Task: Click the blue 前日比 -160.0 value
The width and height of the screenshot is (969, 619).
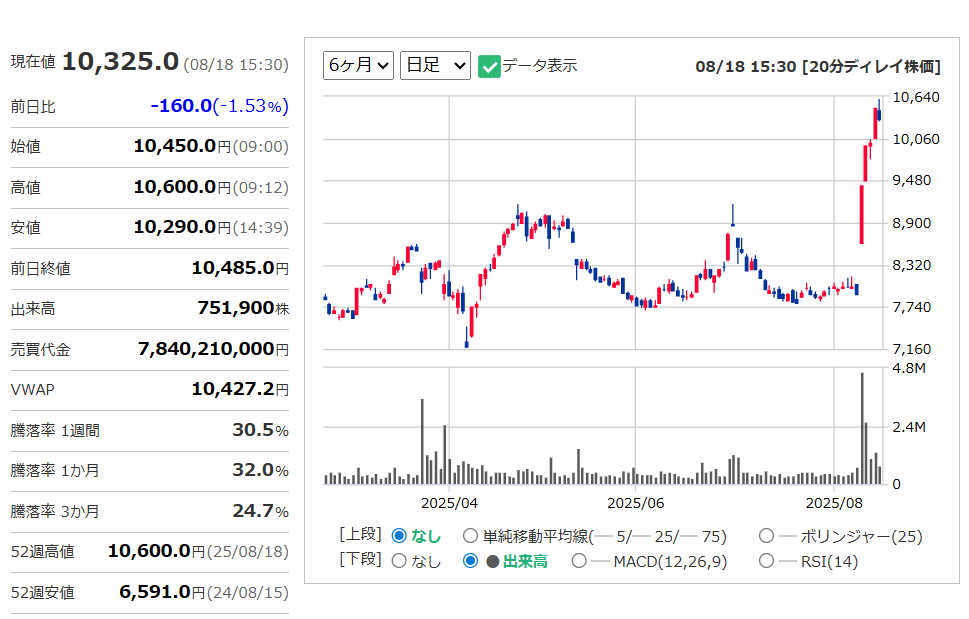Action: [x=181, y=106]
